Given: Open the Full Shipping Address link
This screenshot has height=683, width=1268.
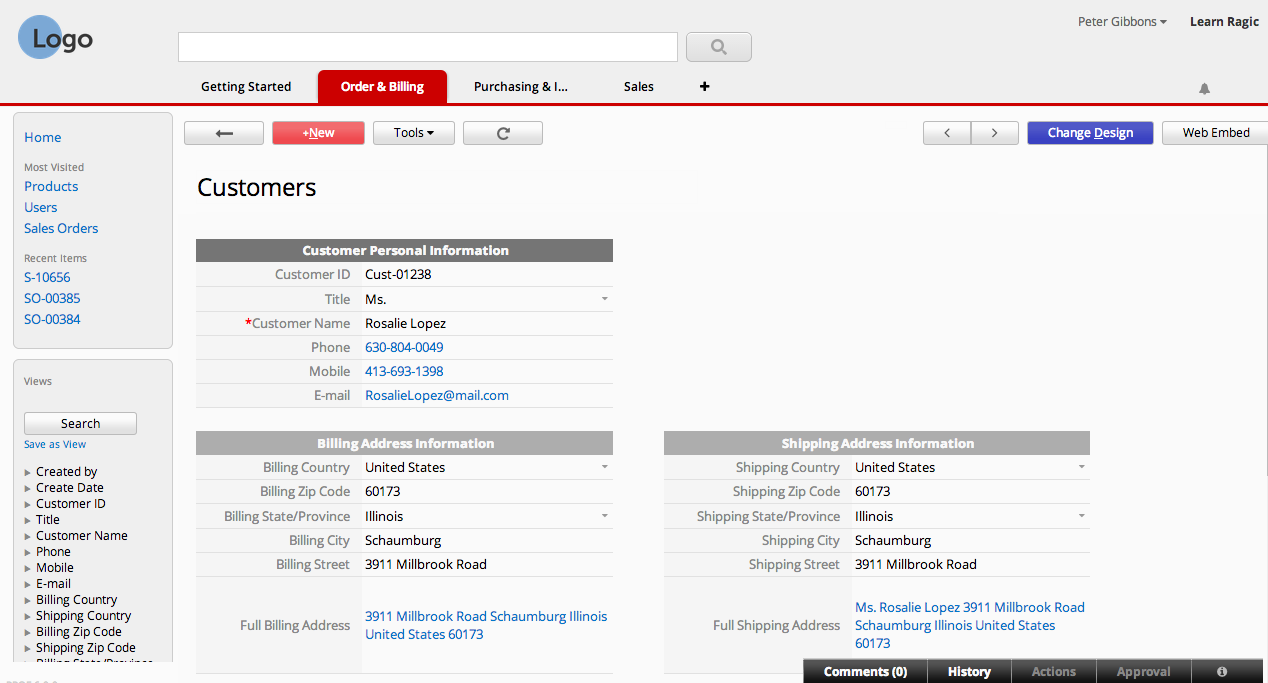Looking at the screenshot, I should [970, 626].
